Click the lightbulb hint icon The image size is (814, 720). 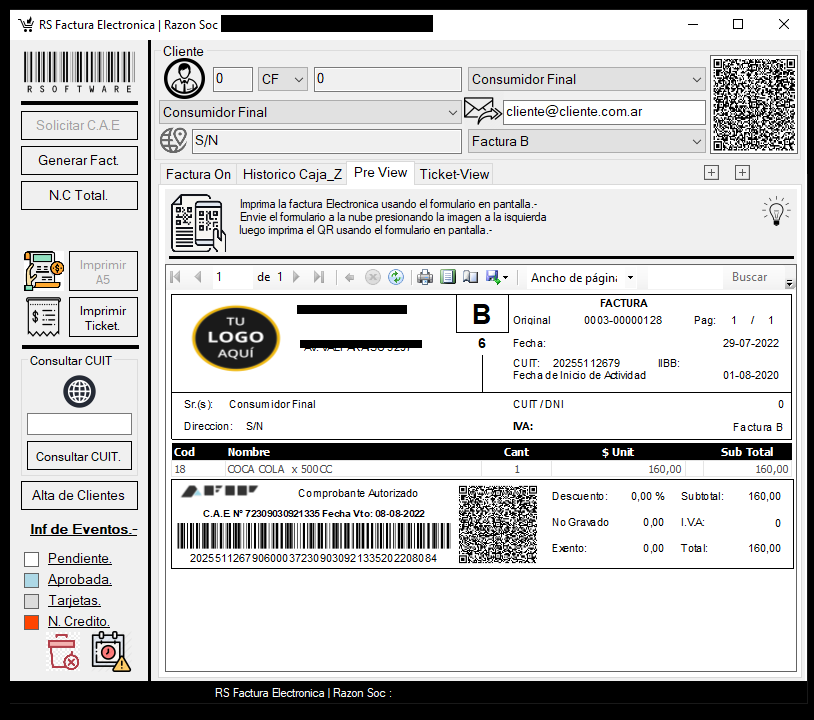coord(775,211)
